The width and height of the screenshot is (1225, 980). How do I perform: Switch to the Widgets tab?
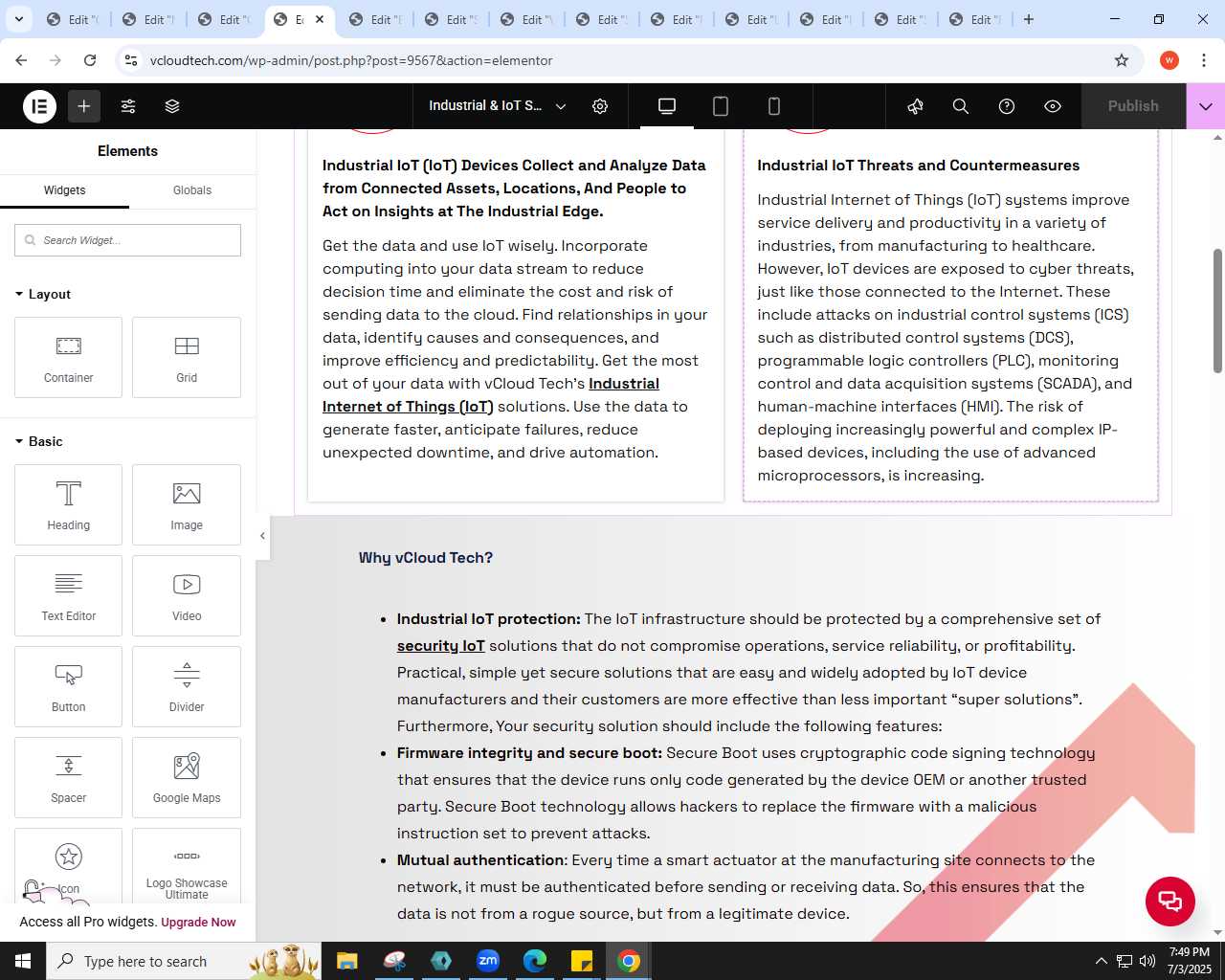tap(64, 190)
